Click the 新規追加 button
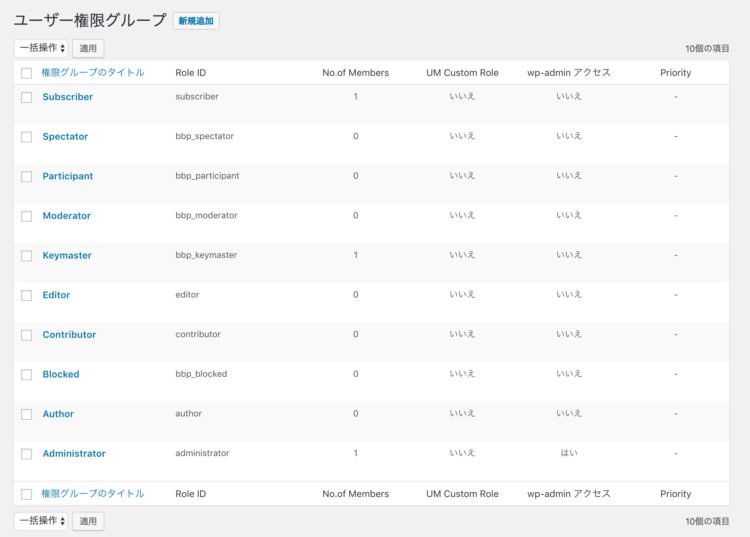The height and width of the screenshot is (537, 750). [x=196, y=21]
